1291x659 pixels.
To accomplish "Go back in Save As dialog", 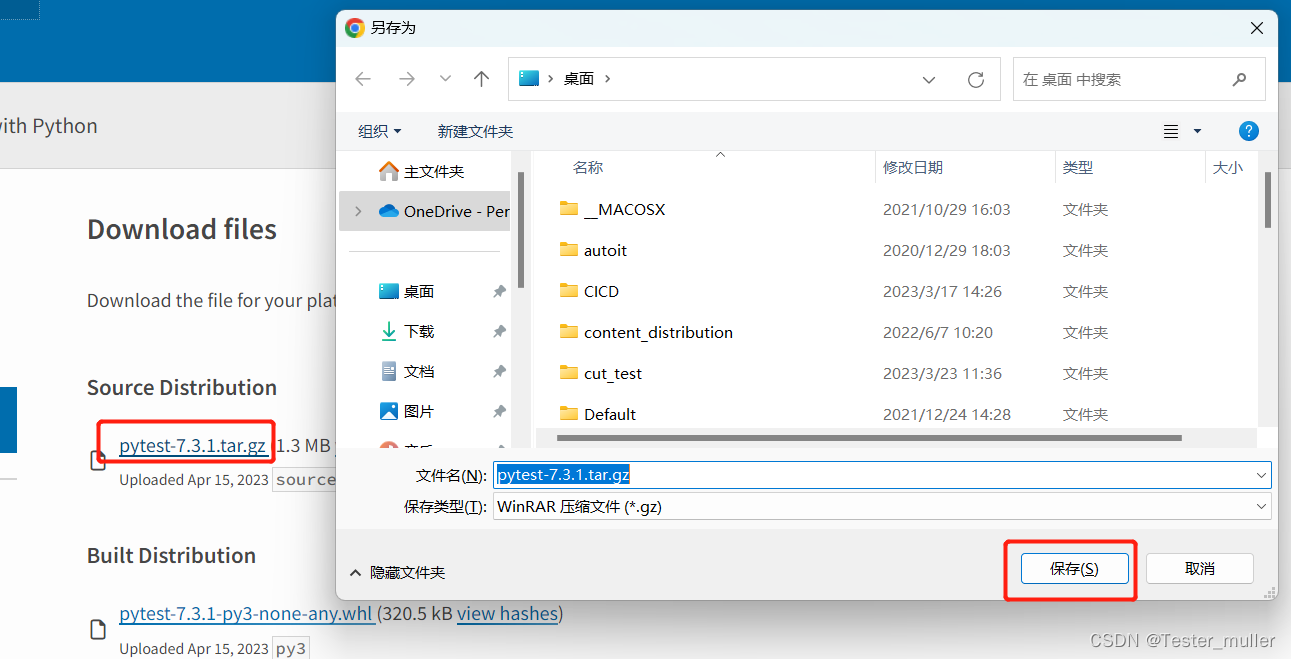I will coord(363,79).
